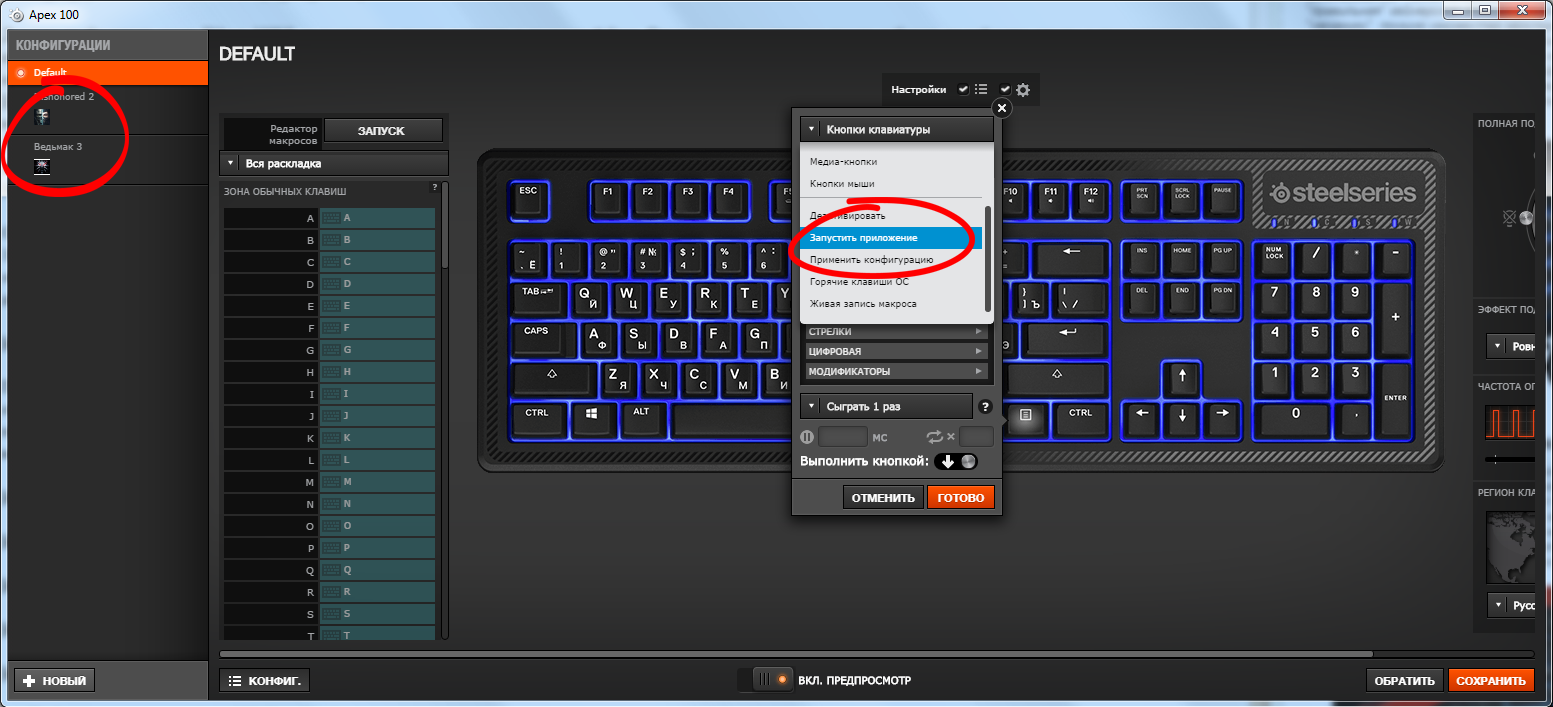Viewport: 1553px width, 707px height.
Task: Close the key binding popup
Action: (x=1001, y=108)
